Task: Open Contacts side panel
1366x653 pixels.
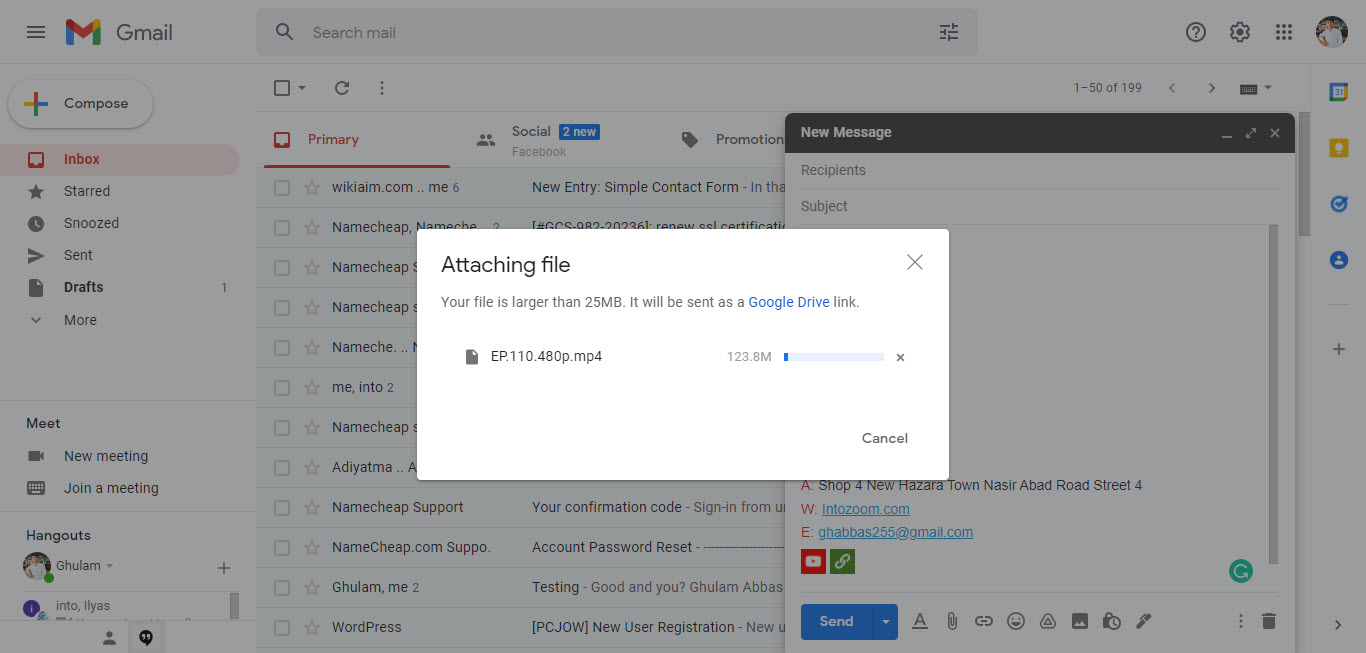Action: coord(1338,260)
